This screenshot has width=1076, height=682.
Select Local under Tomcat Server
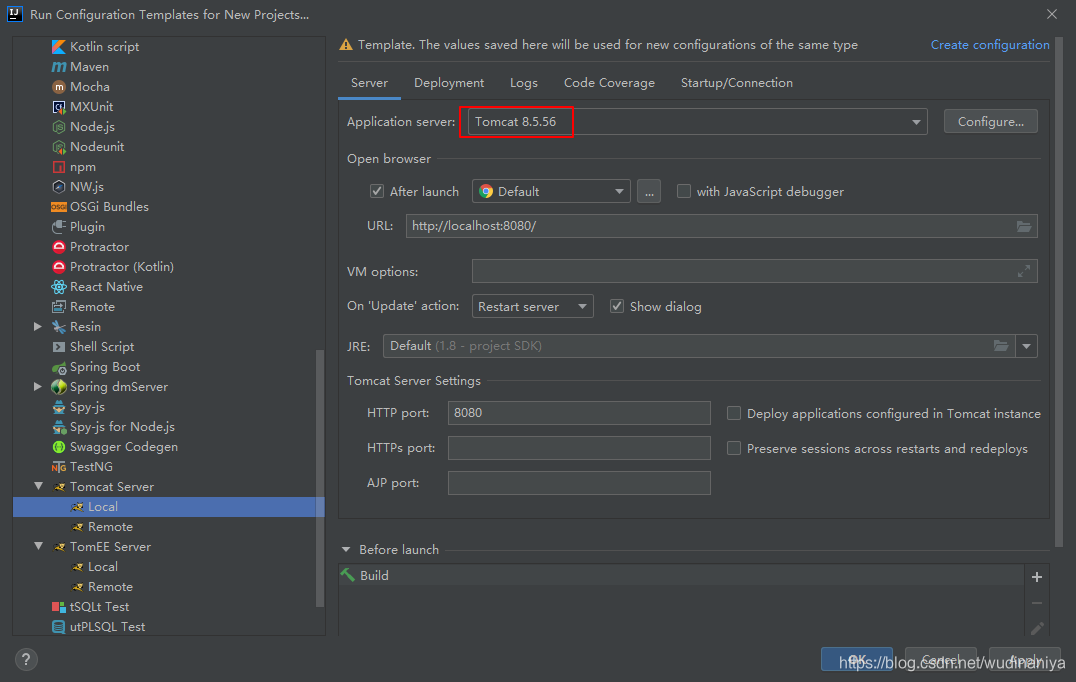coord(169,507)
